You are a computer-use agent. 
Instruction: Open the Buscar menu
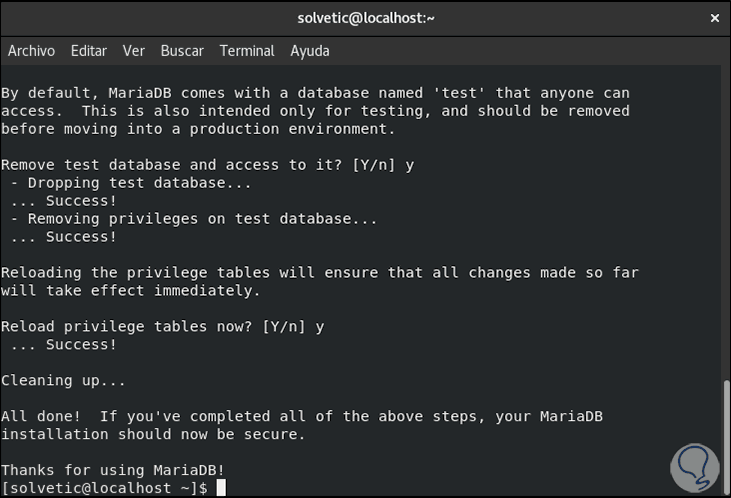(x=182, y=50)
